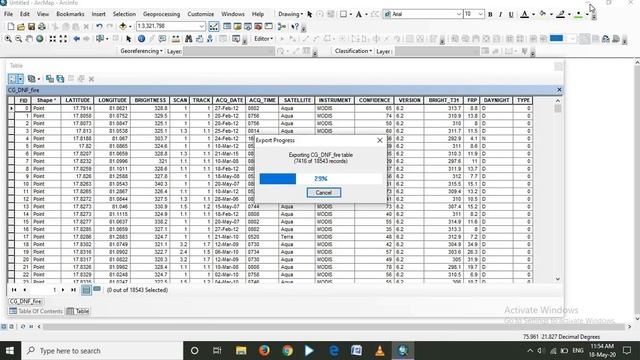Select the Zoom Out magnifier tool
The height and width of the screenshot is (360, 640).
tap(18, 39)
